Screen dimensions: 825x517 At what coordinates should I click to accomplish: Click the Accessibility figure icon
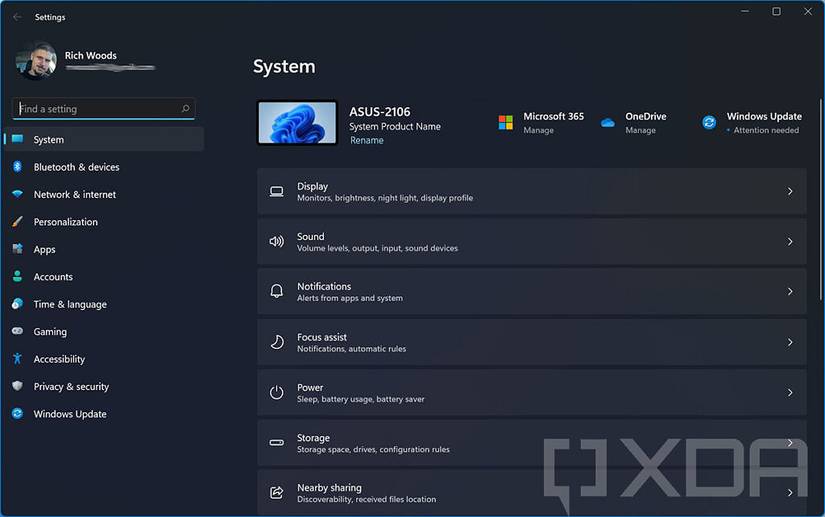pos(17,359)
